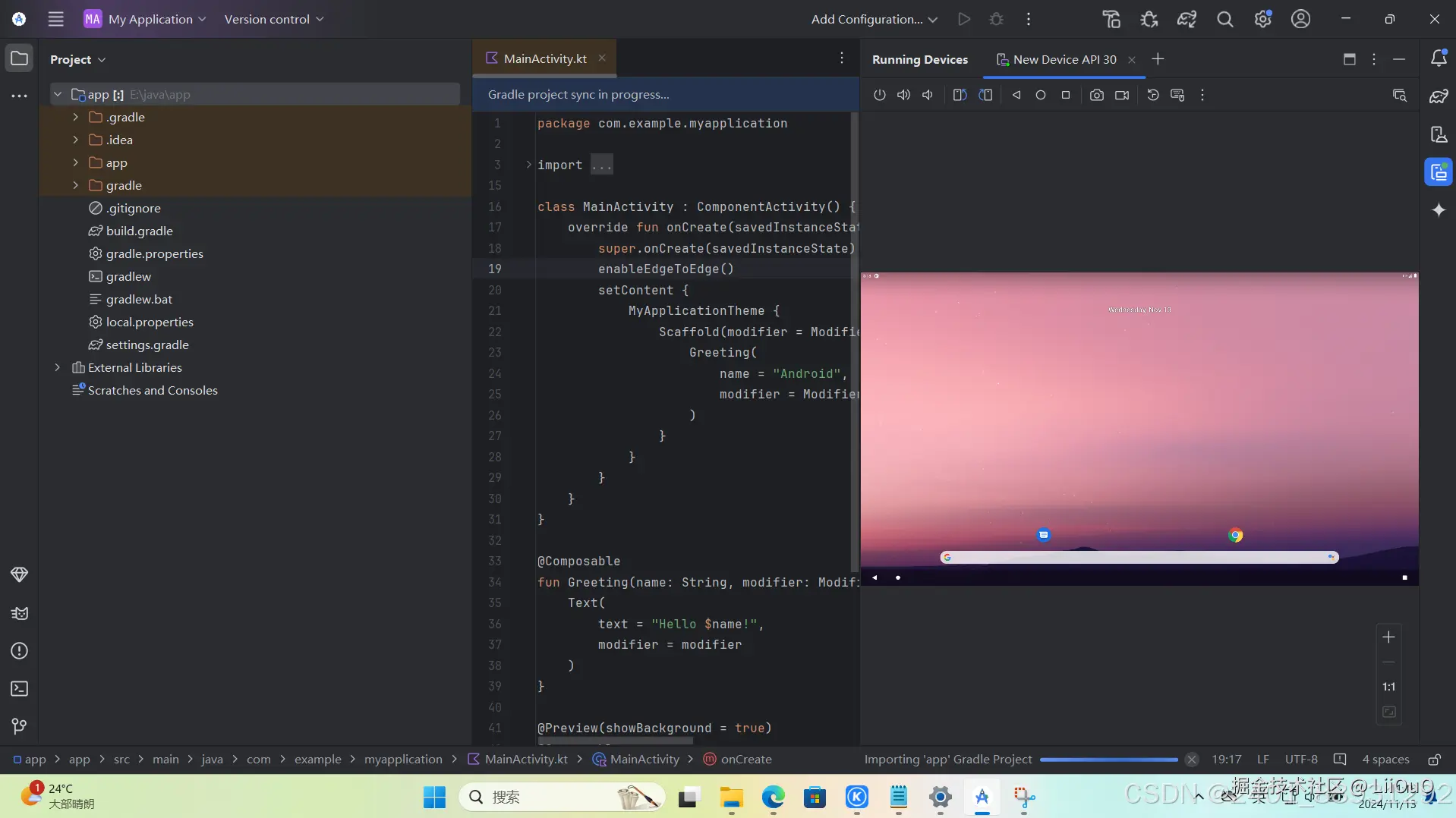Viewport: 1456px width, 818px height.
Task: Cancel the Gradle project import
Action: point(1192,760)
